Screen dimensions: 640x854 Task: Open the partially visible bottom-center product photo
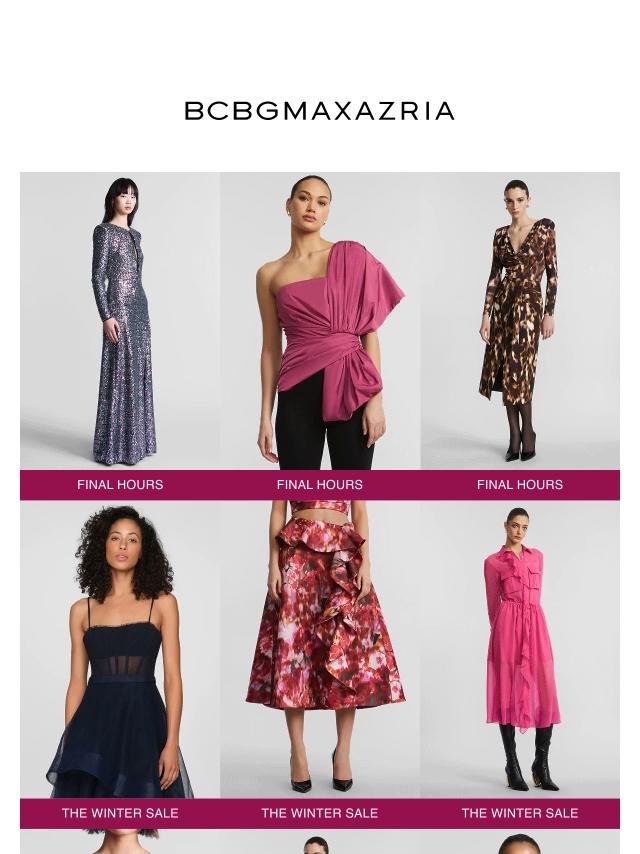coord(320,842)
